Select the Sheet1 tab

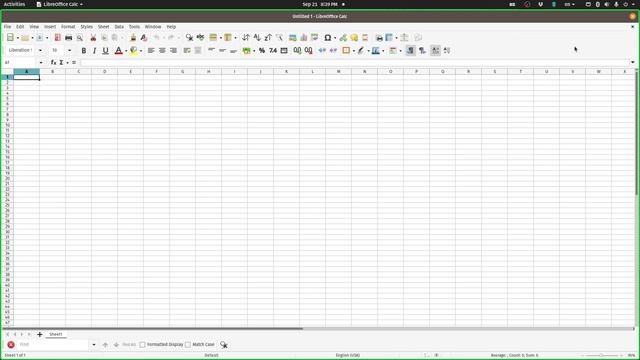pyautogui.click(x=56, y=334)
